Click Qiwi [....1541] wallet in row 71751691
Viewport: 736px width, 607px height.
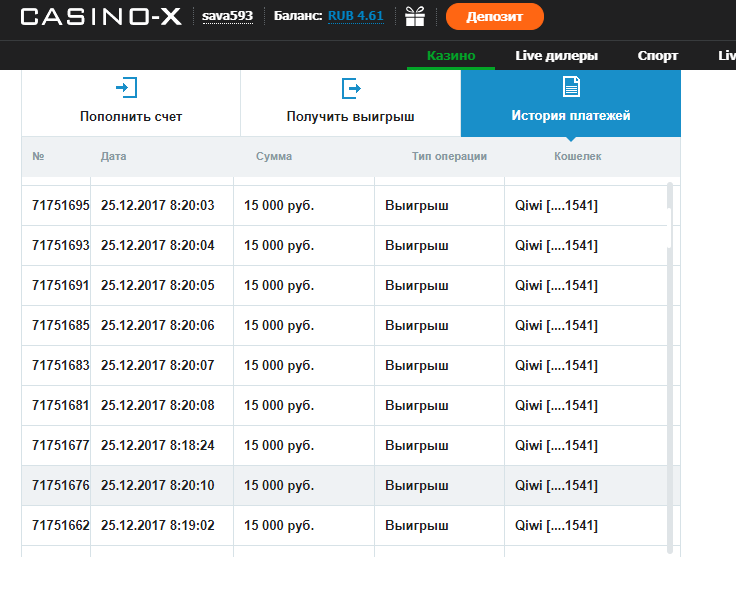click(556, 285)
